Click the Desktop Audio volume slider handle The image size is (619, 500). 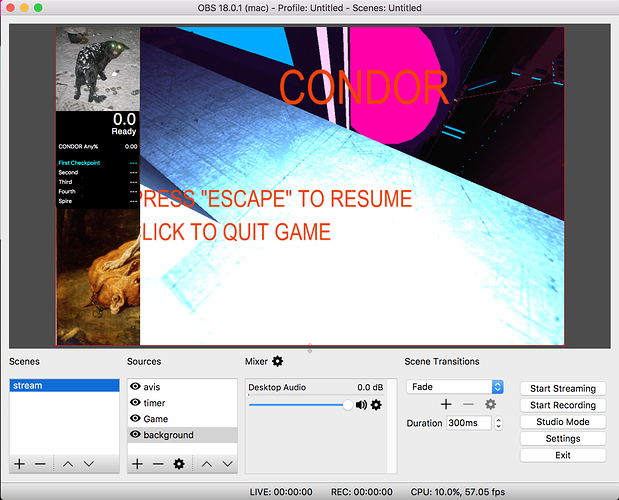coord(347,405)
